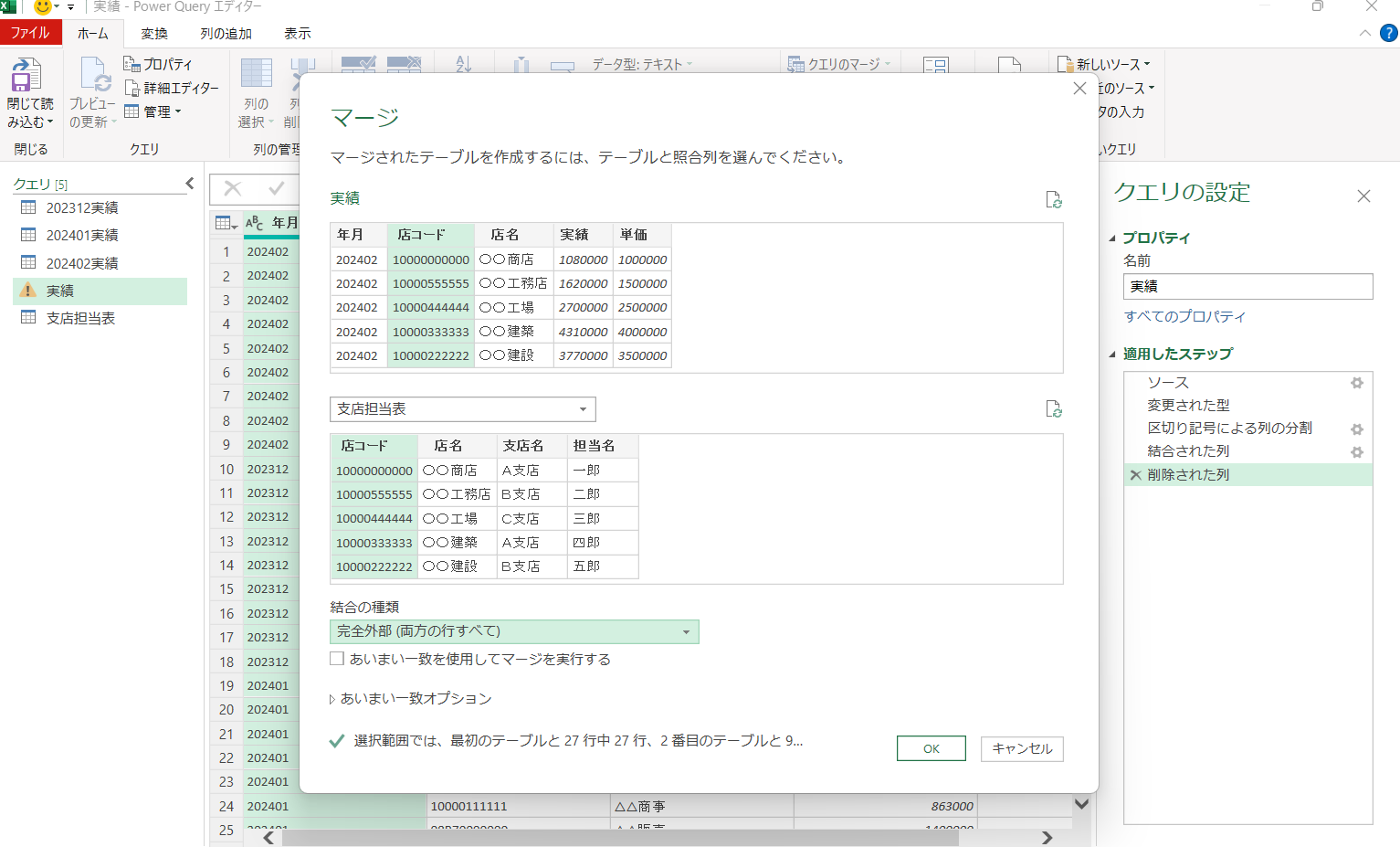The image size is (1400, 847).
Task: Open the ファイル menu
Action: 31,31
